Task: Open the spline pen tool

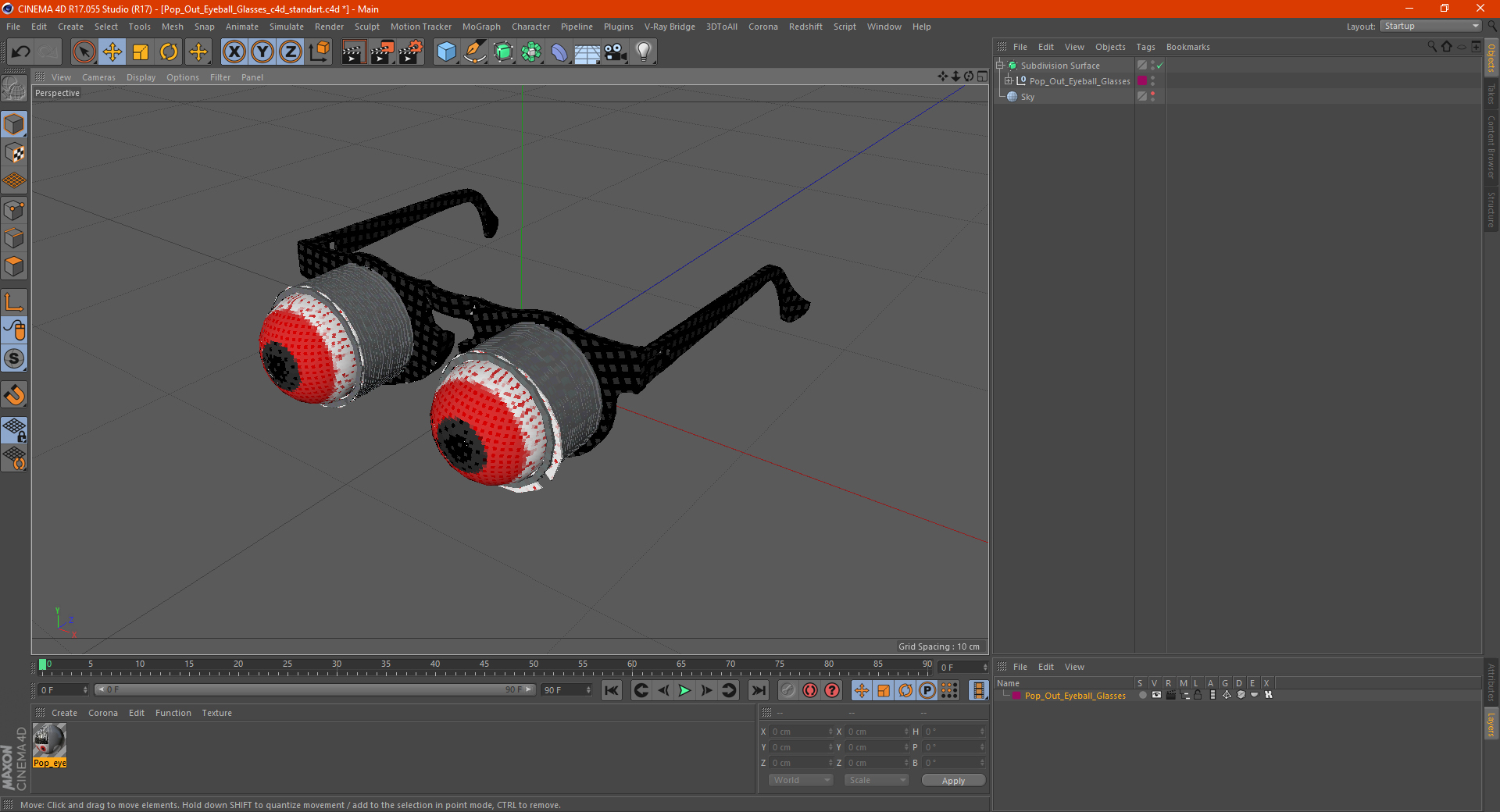Action: (475, 52)
